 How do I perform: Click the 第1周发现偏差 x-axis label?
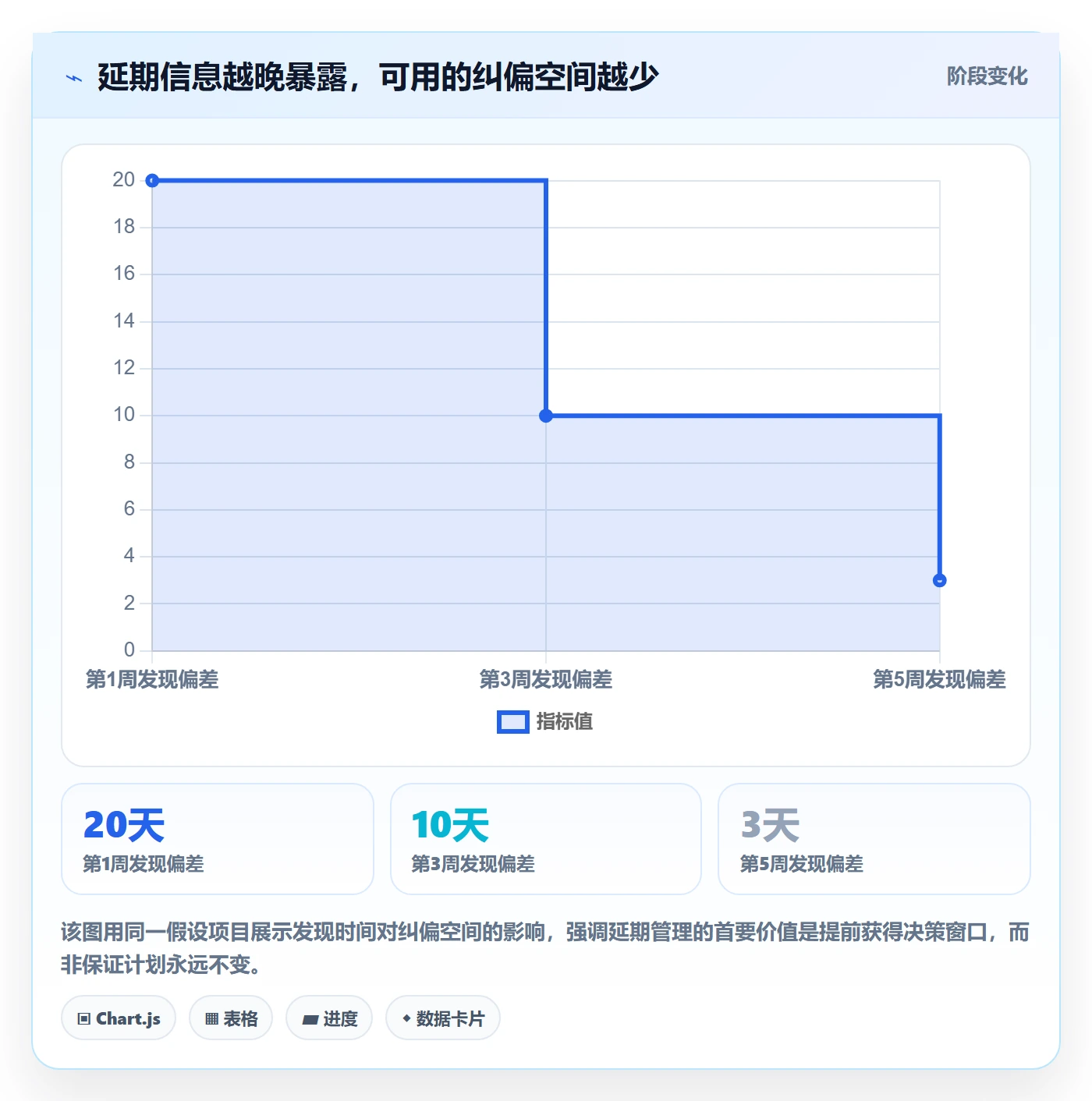[x=152, y=679]
